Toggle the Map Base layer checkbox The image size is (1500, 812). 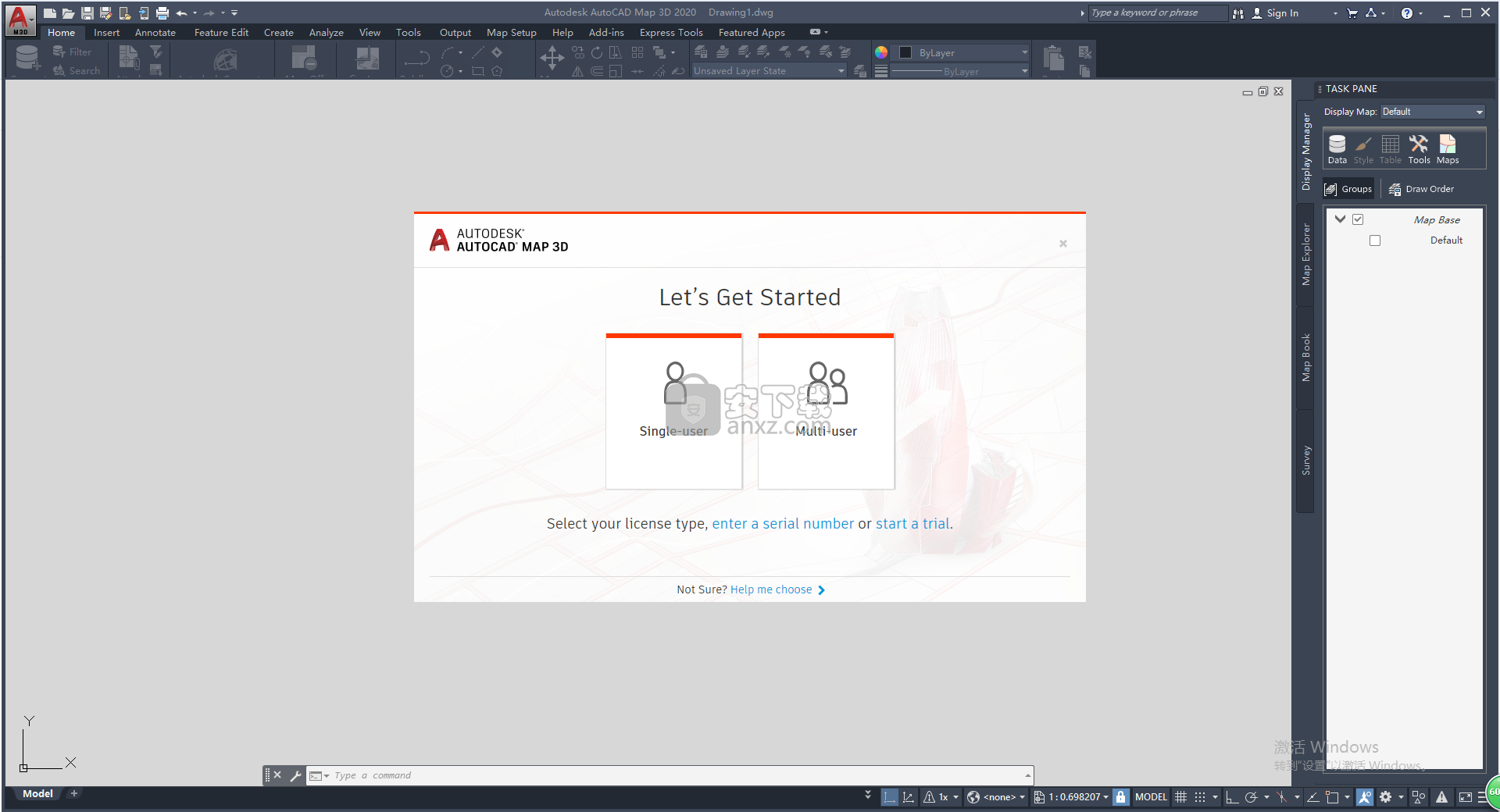tap(1358, 219)
